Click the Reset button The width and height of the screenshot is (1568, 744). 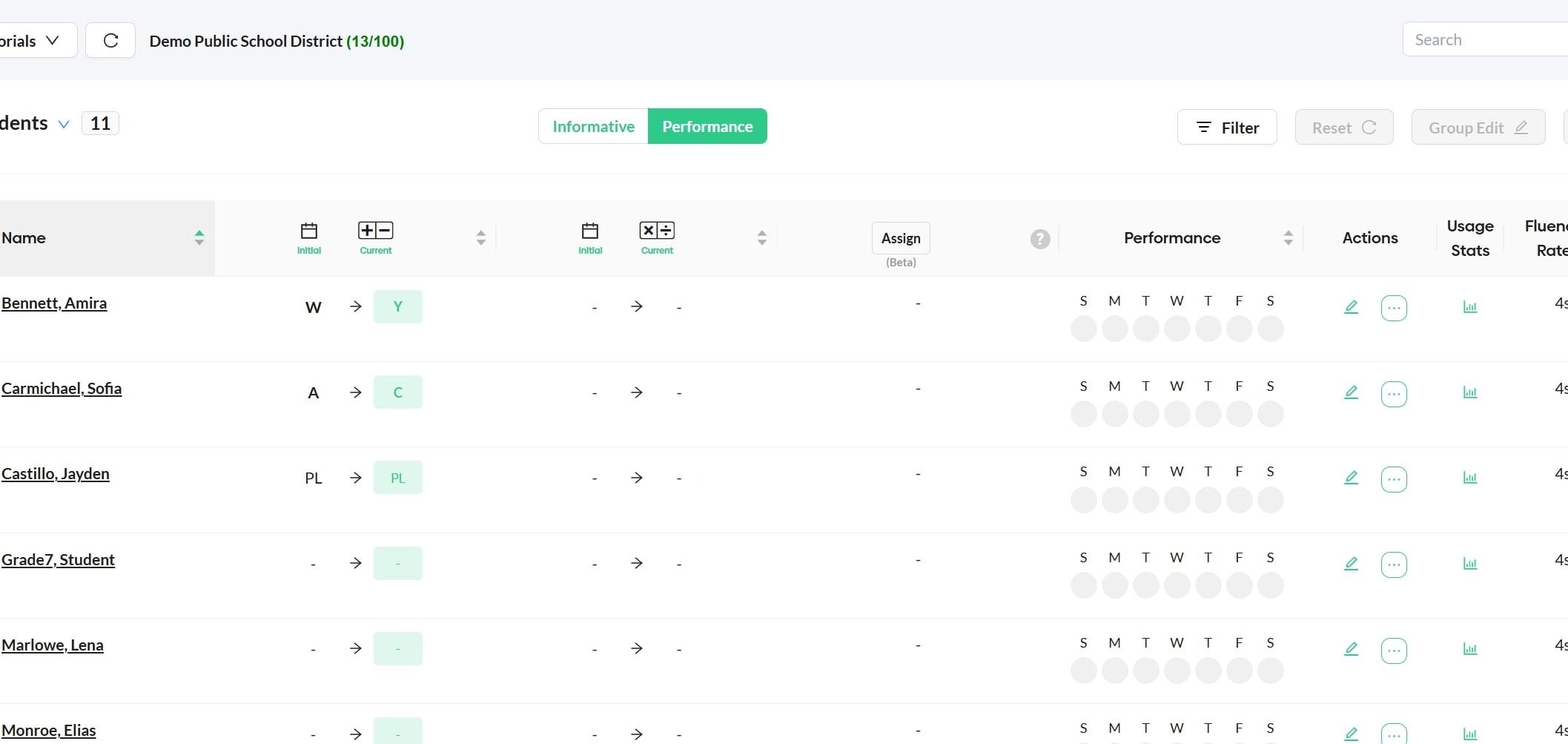(1344, 128)
